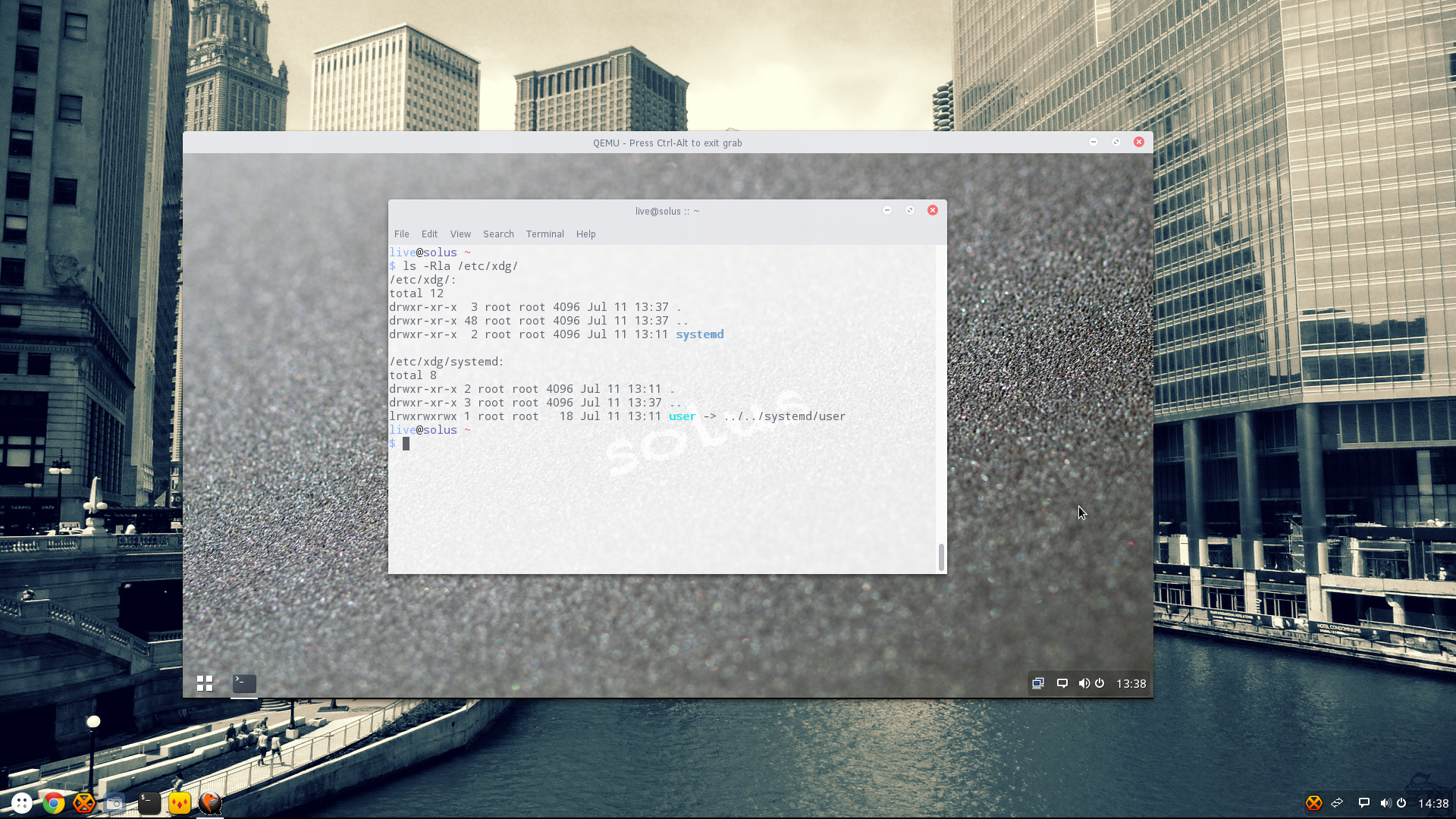This screenshot has width=1456, height=819.
Task: Select the terminal entry in the guest panel
Action: (243, 683)
